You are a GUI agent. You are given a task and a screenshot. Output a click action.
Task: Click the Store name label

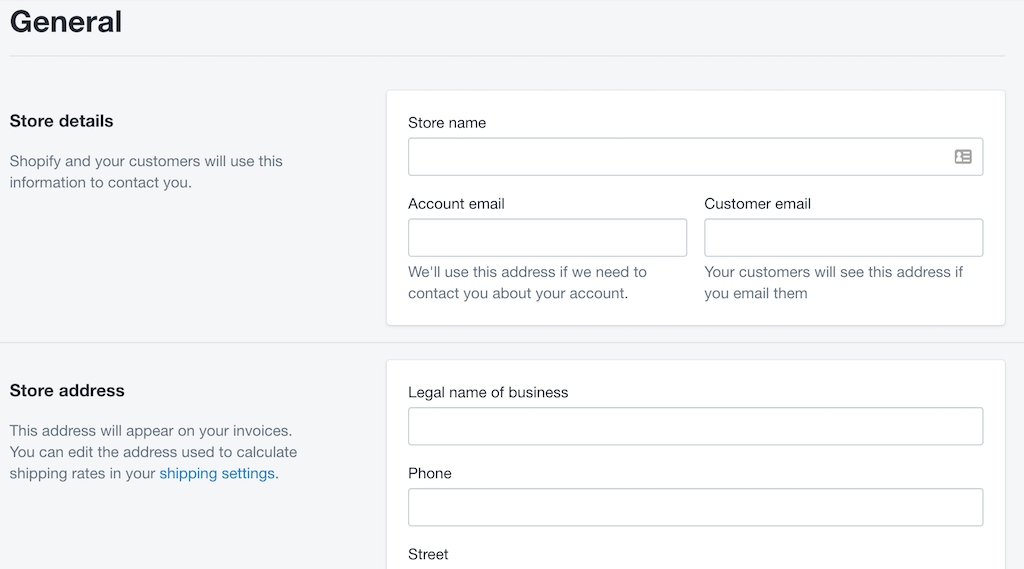[x=447, y=123]
